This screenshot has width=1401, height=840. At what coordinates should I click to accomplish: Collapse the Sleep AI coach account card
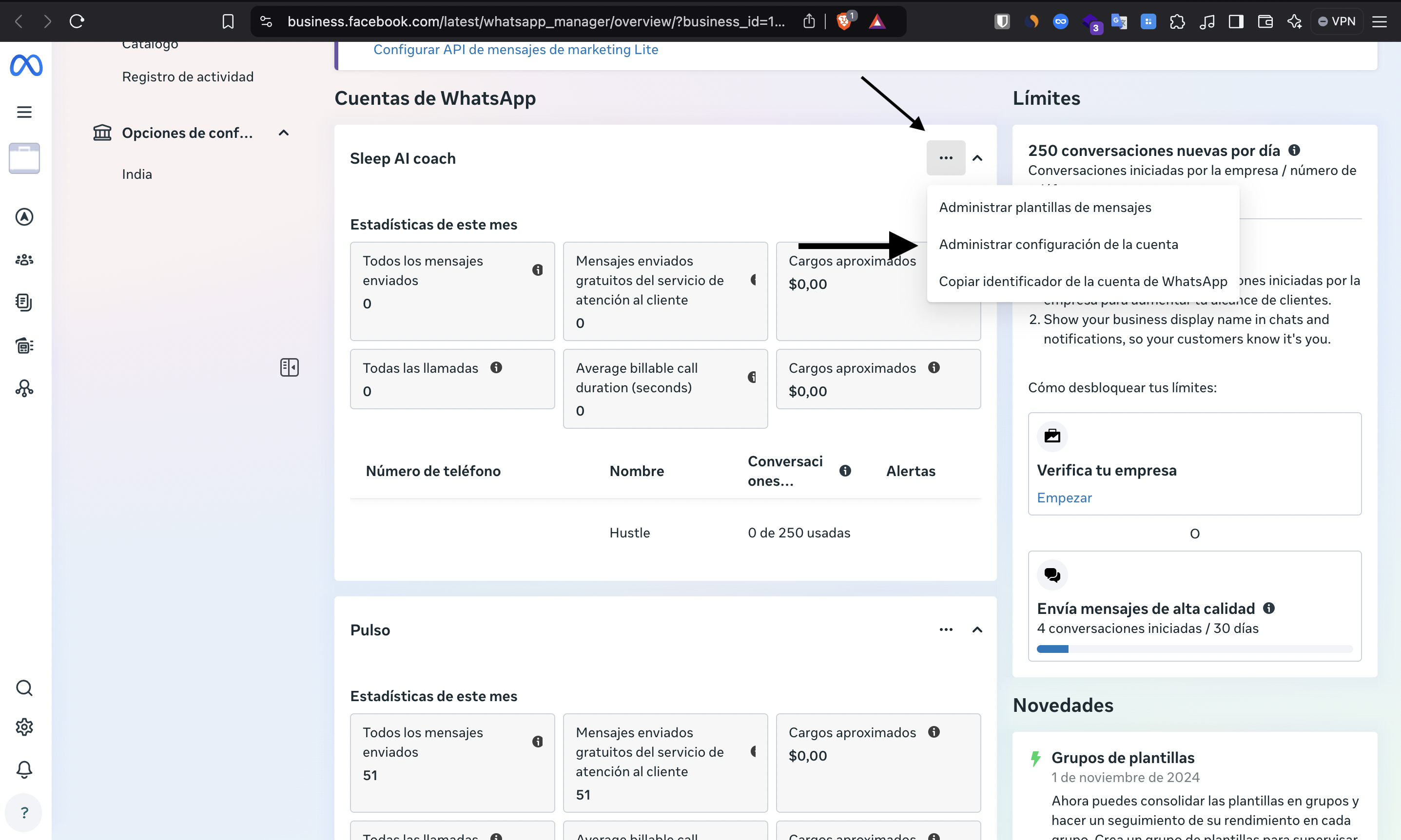(x=977, y=158)
